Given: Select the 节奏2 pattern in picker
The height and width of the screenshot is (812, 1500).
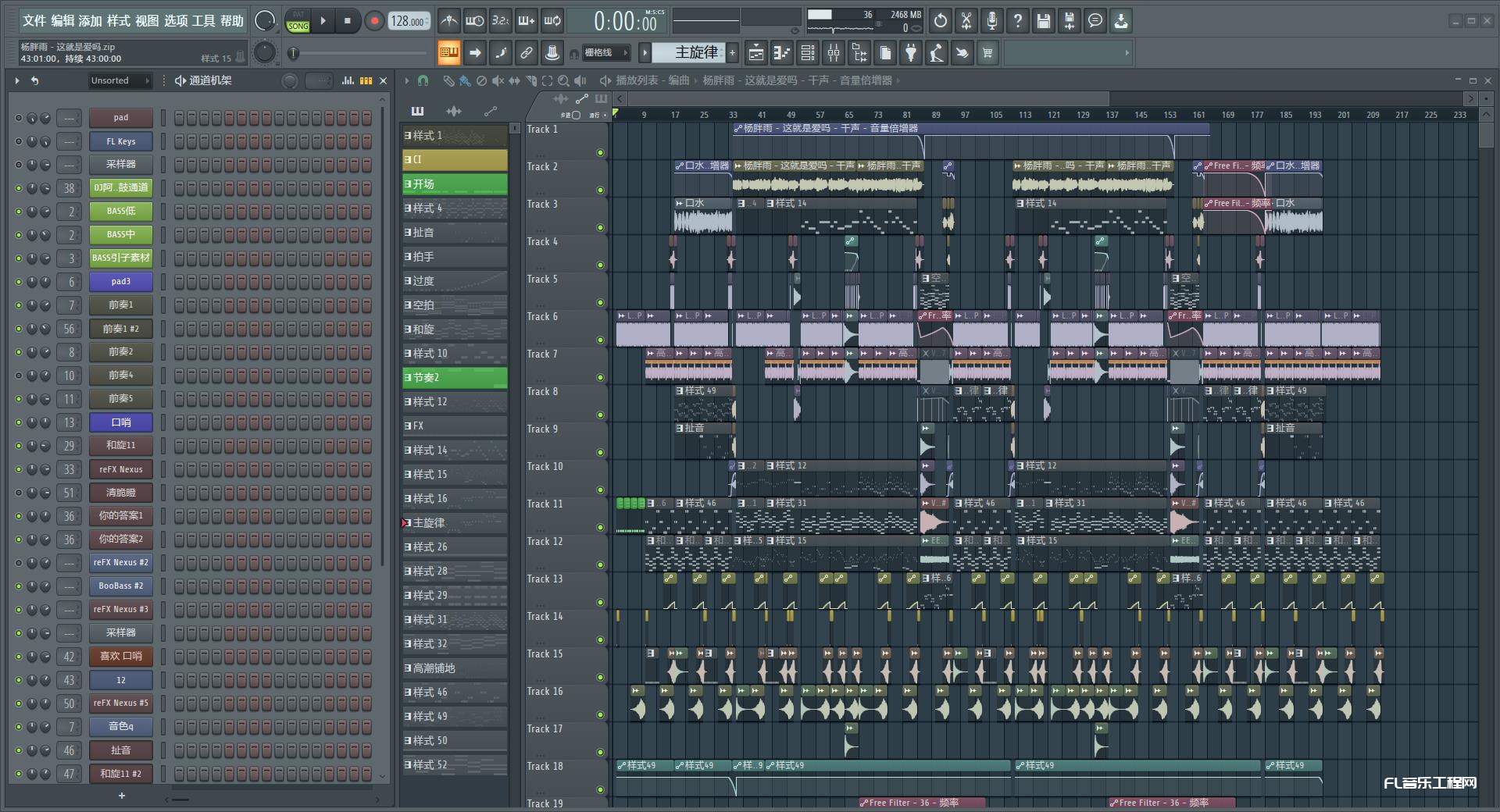Looking at the screenshot, I should click(x=455, y=378).
